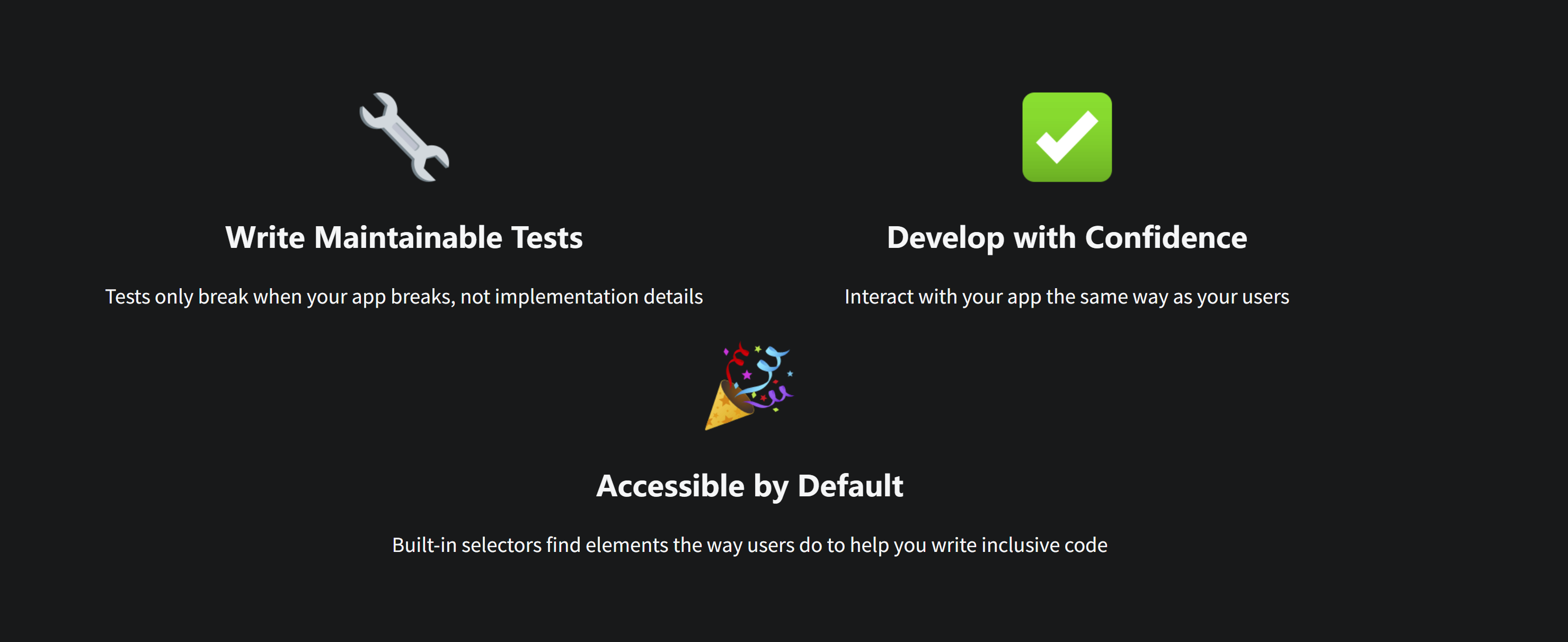Select the Accessible by Default heading
This screenshot has height=642, width=1568.
749,486
